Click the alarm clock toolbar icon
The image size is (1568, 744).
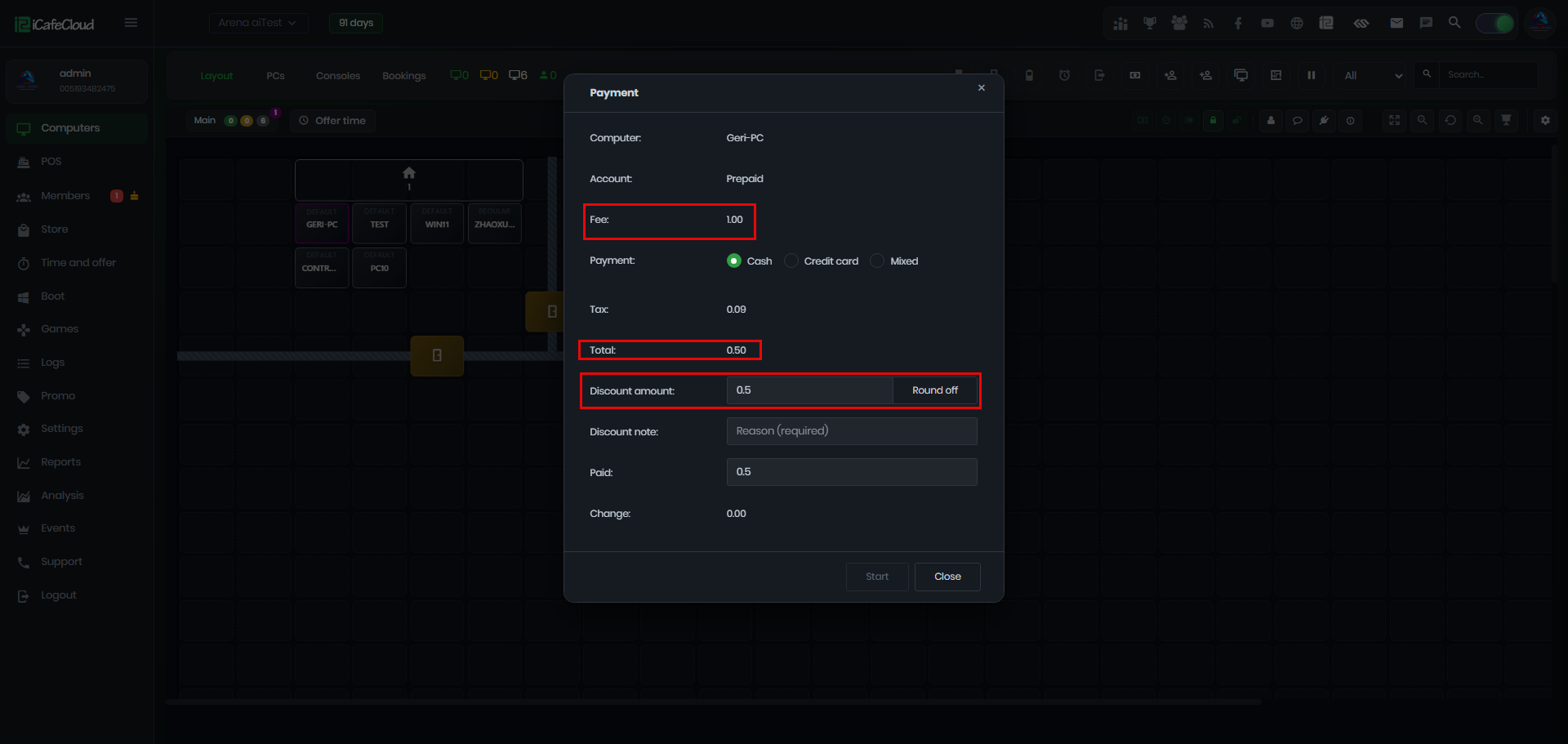tap(1065, 75)
